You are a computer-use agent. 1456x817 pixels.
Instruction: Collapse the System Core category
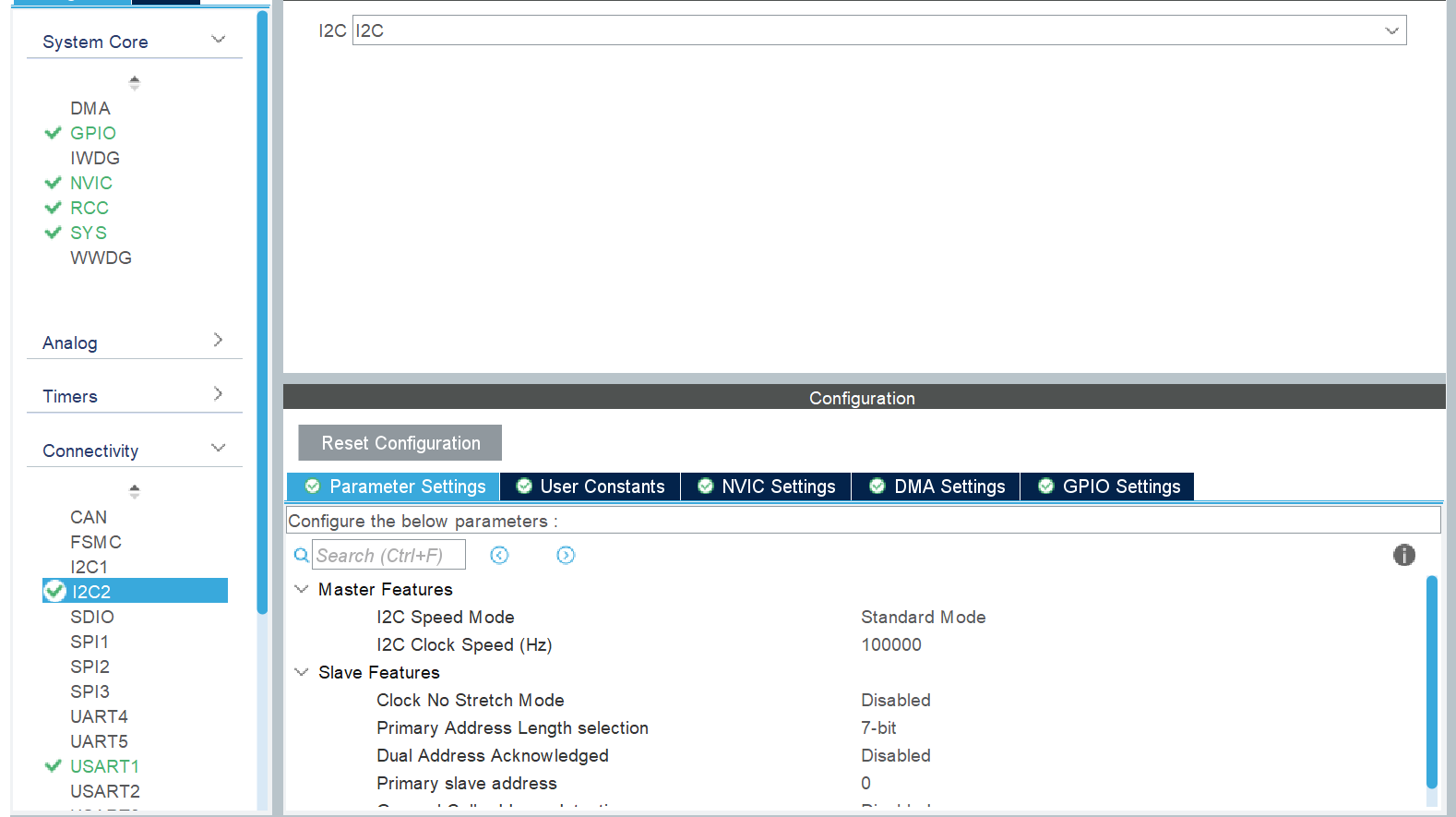click(218, 40)
